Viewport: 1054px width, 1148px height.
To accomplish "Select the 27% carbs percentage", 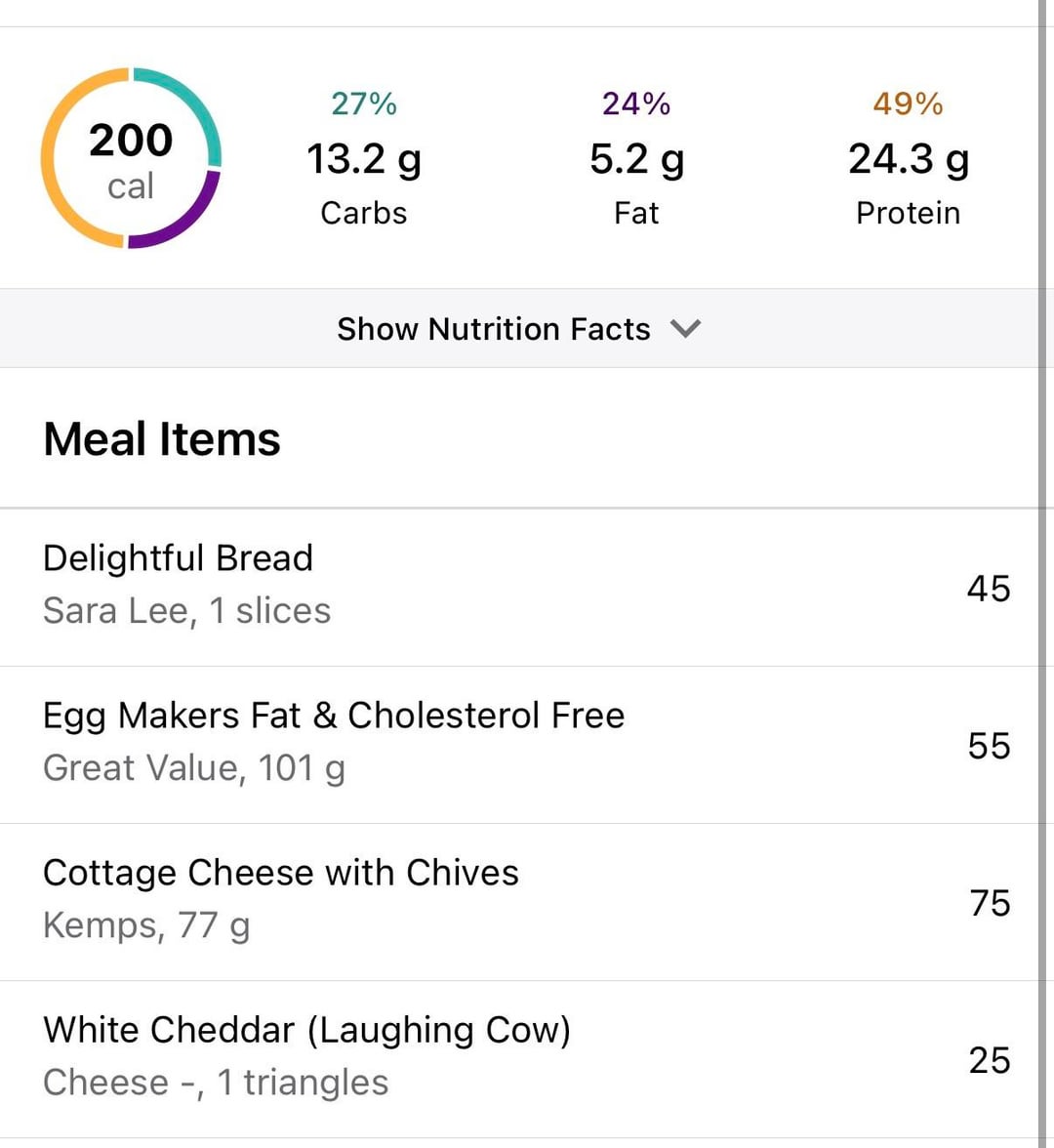I will click(x=363, y=103).
